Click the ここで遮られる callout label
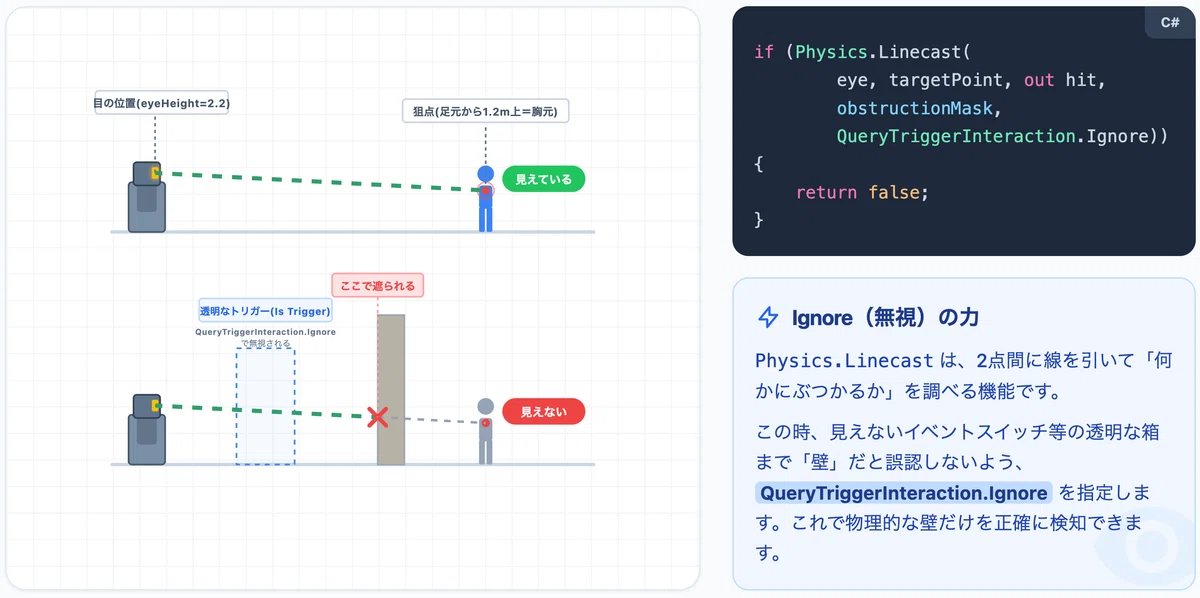The image size is (1200, 598). [378, 285]
